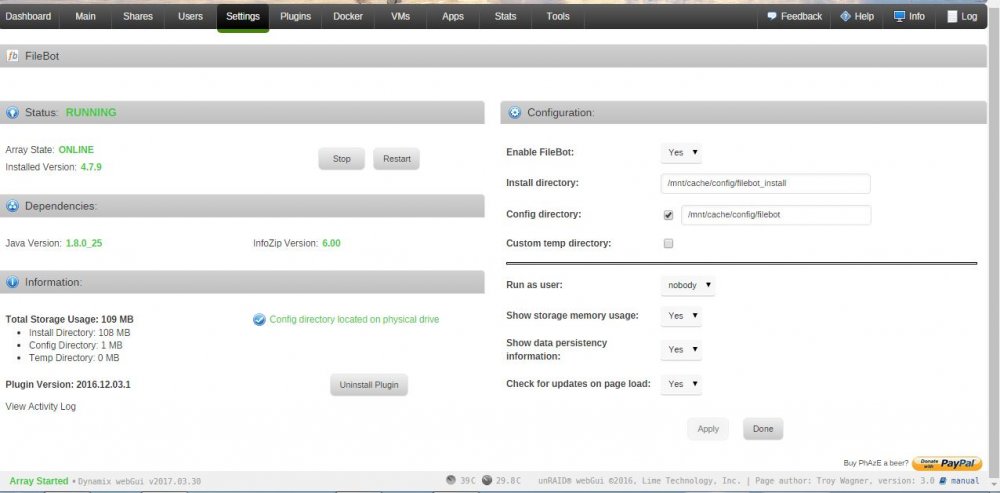
Task: Select the Settings tab
Action: (x=243, y=17)
